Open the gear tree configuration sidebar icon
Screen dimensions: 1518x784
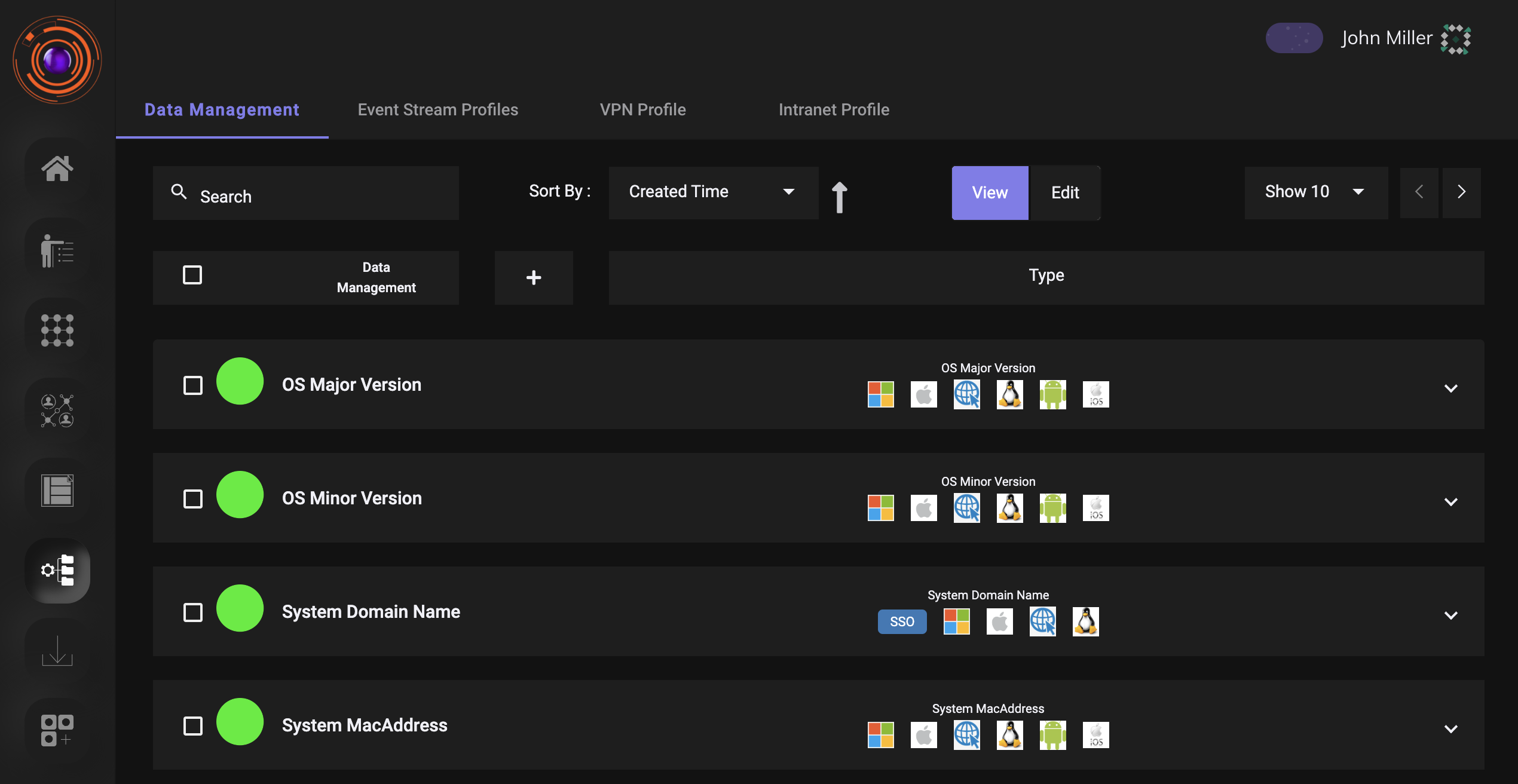pyautogui.click(x=57, y=571)
